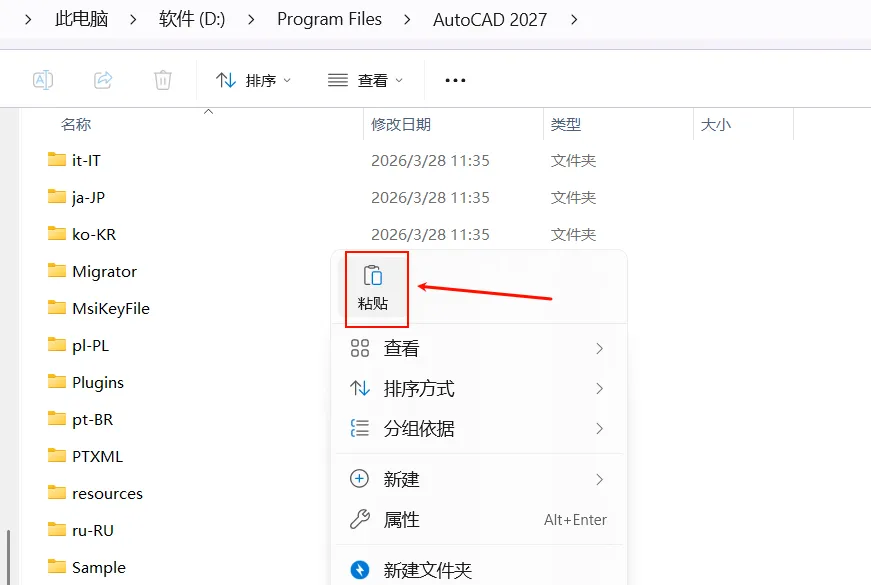Click 此电脑 in the address breadcrumb
Viewport: 871px width, 585px height.
pos(82,19)
